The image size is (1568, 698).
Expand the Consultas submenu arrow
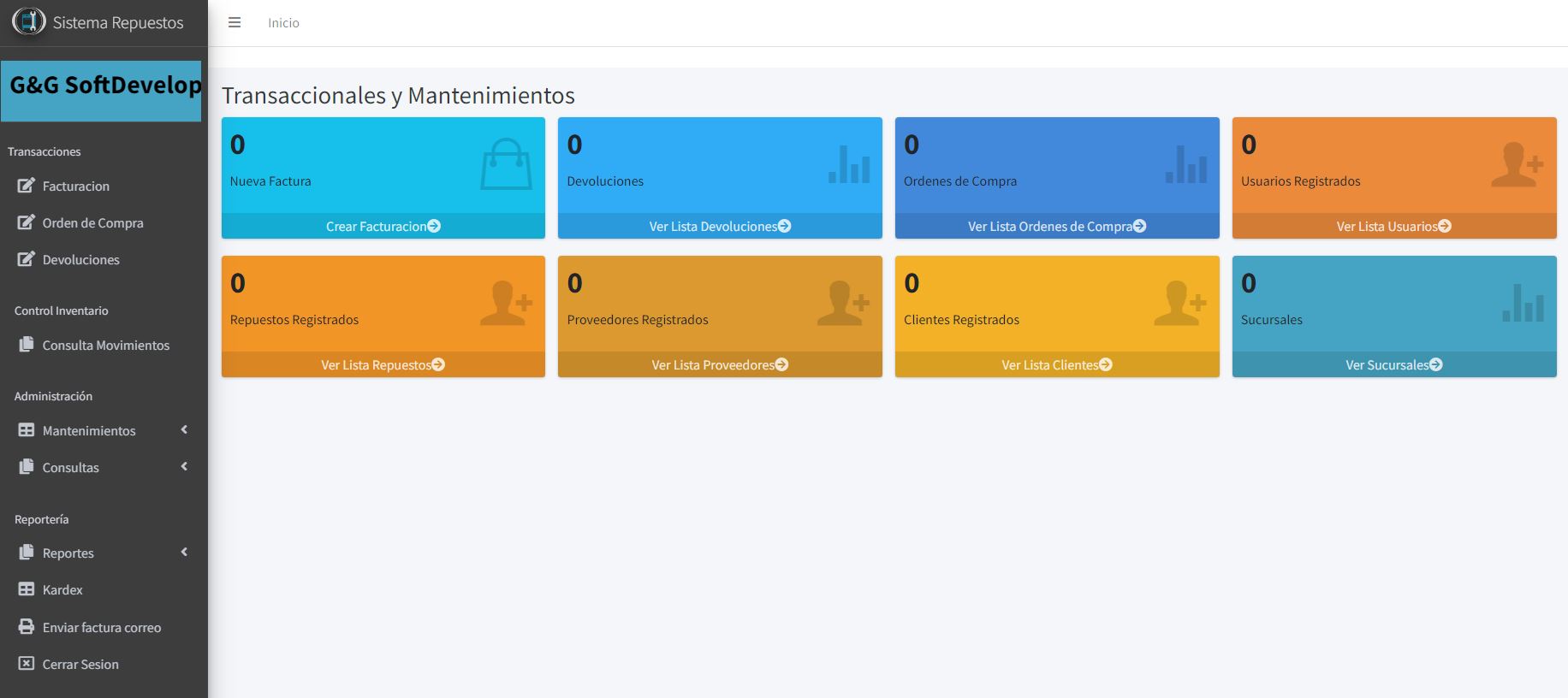tap(184, 467)
